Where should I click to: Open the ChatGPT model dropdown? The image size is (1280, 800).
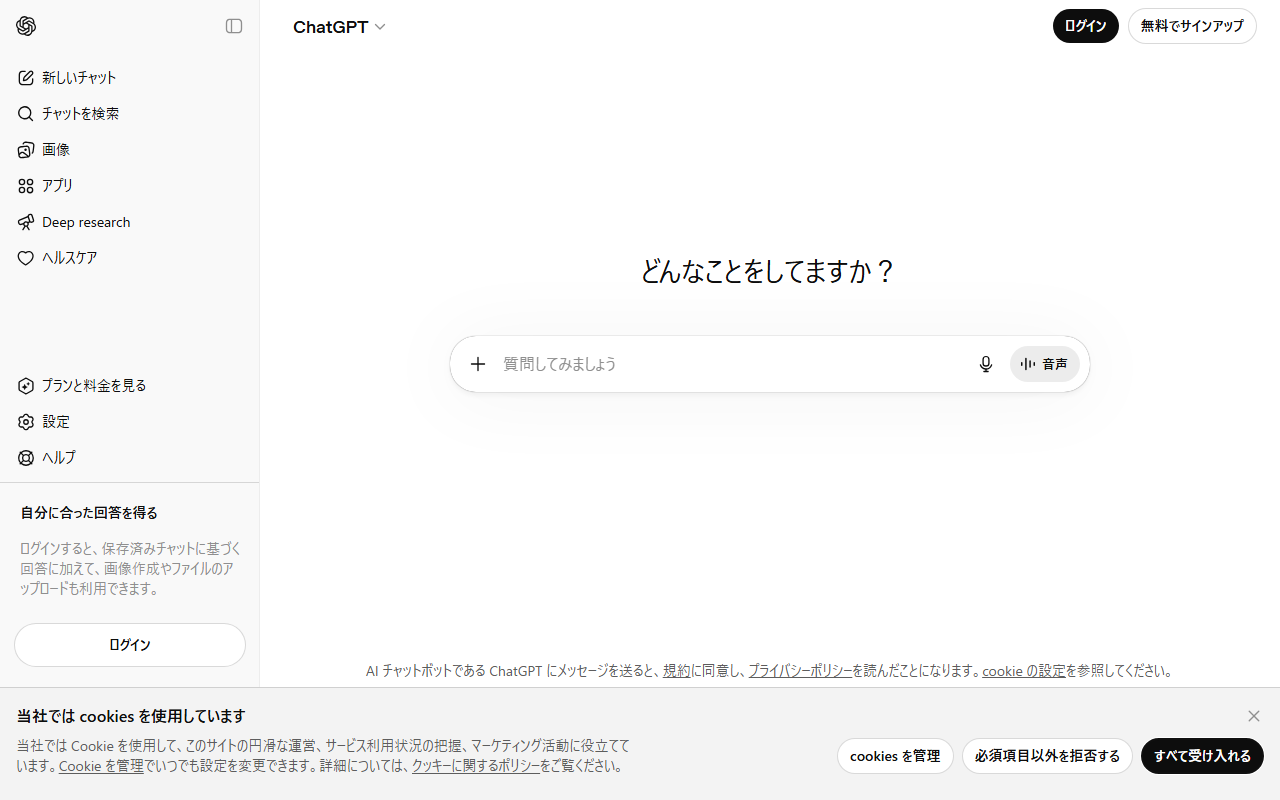point(339,27)
